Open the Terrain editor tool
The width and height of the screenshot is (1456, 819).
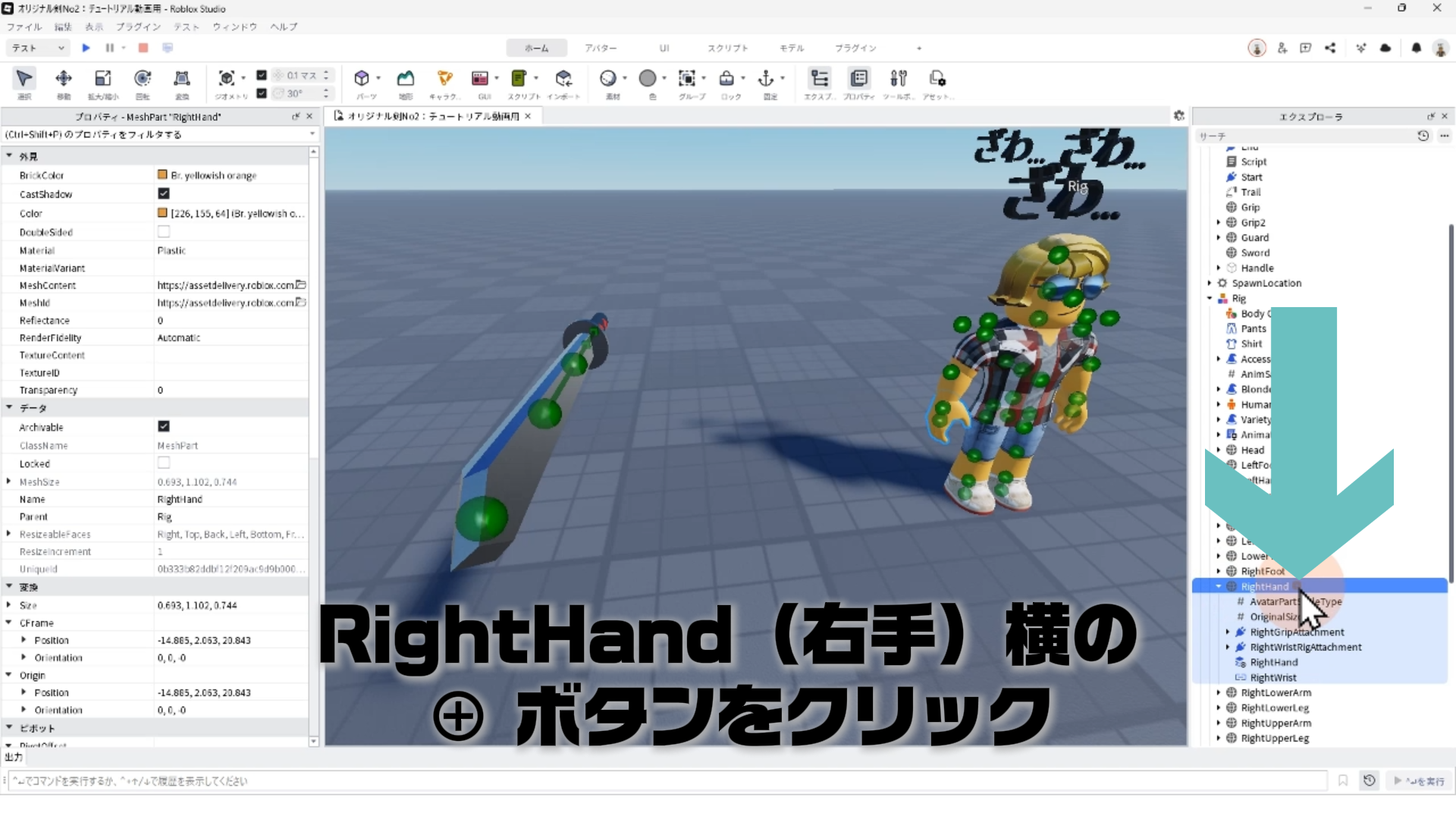[406, 79]
